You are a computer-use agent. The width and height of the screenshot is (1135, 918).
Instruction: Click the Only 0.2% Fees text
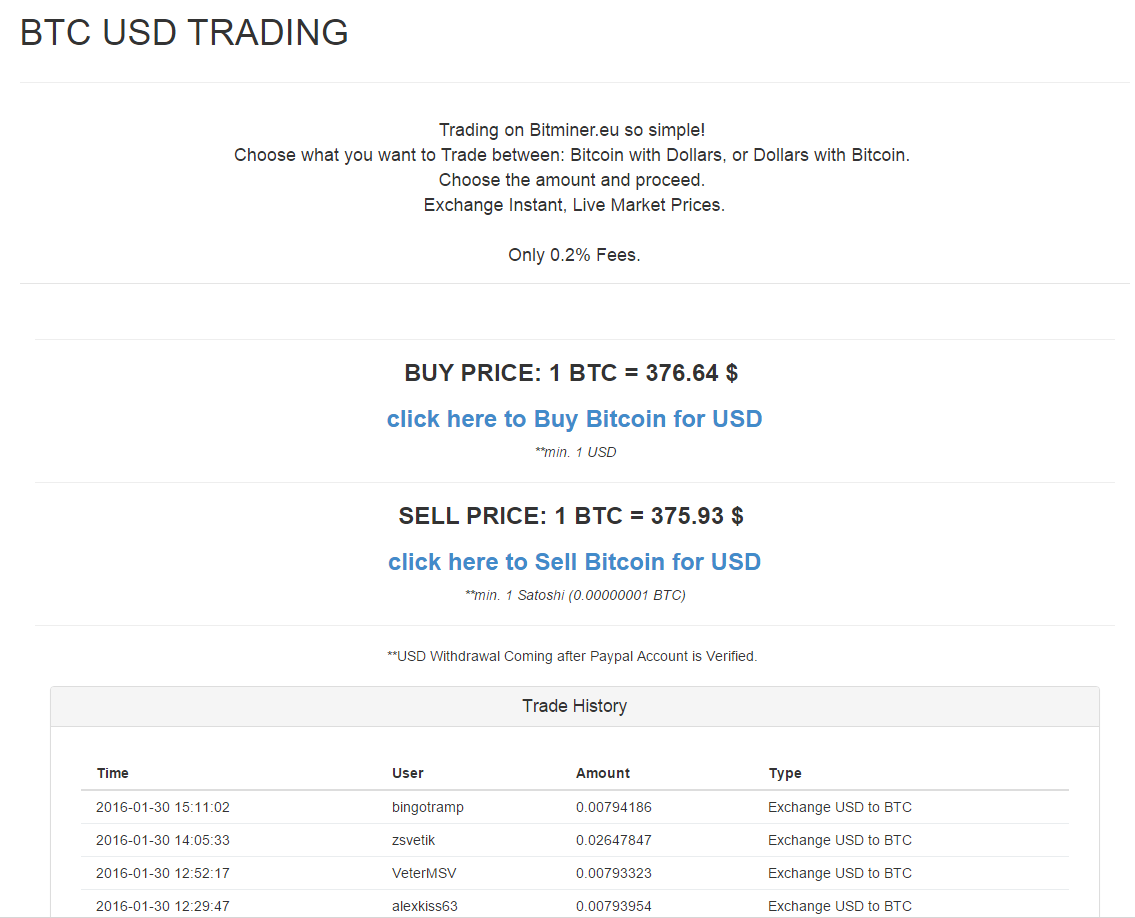coord(574,255)
